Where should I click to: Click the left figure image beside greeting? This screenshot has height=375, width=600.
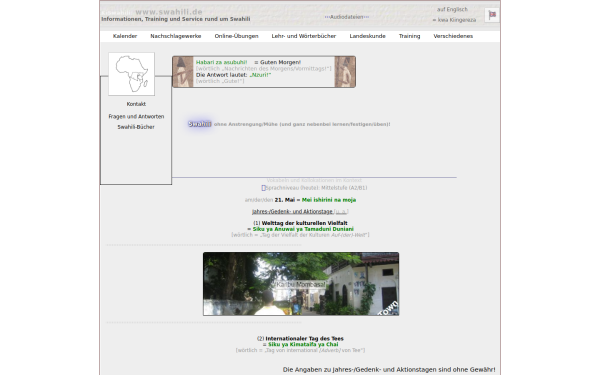[x=183, y=72]
